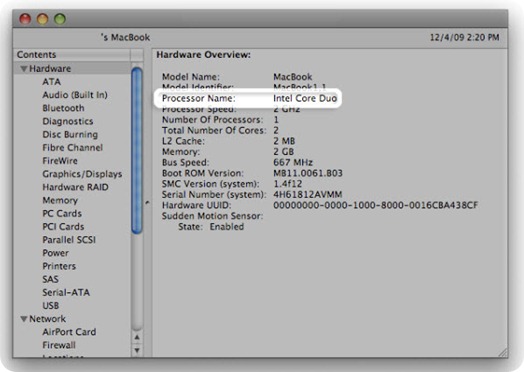The height and width of the screenshot is (372, 524).
Task: Click the Bus Speed value 667 MHz
Action: point(293,162)
